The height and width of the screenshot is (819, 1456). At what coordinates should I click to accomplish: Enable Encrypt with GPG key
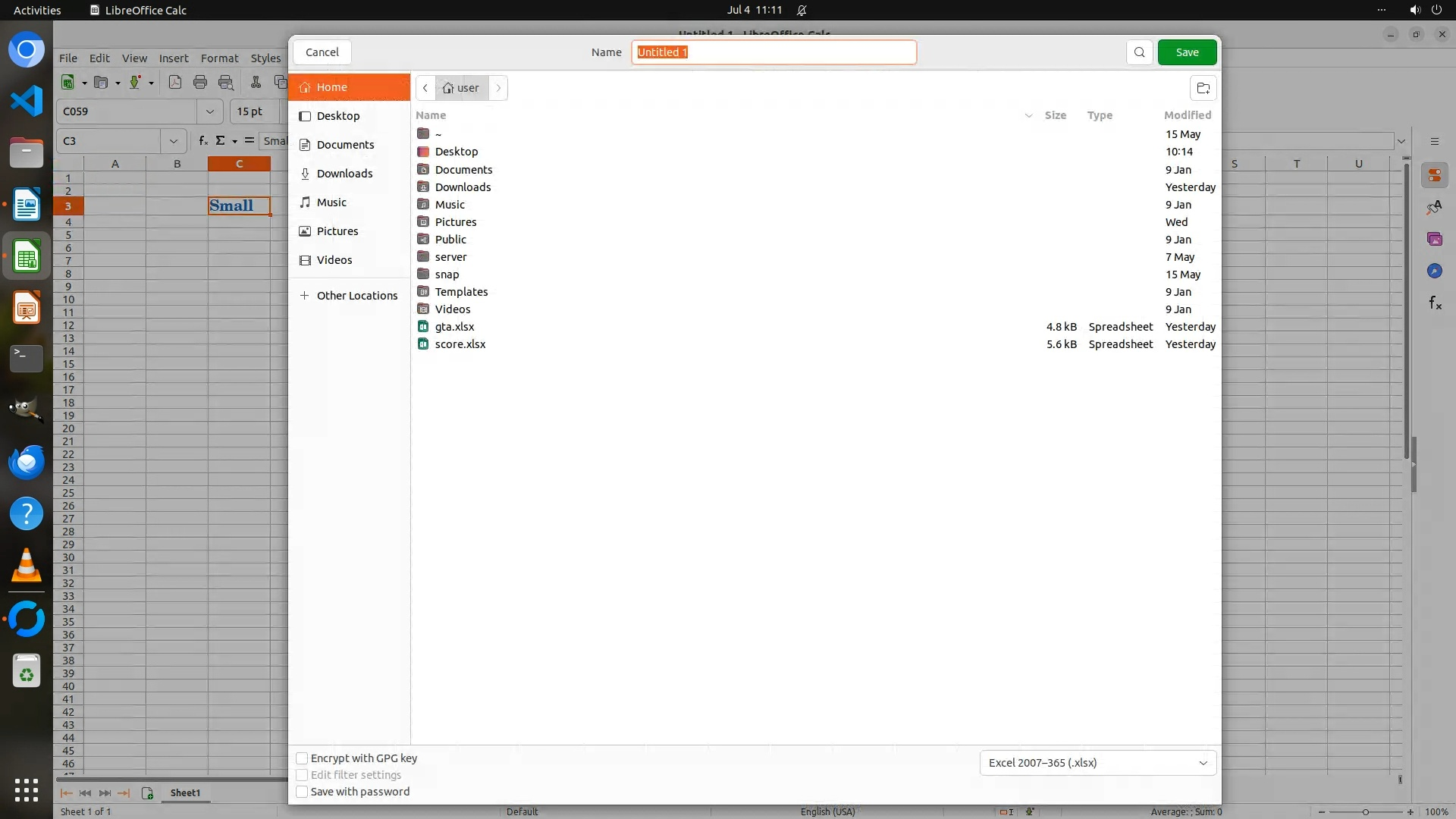pos(302,758)
